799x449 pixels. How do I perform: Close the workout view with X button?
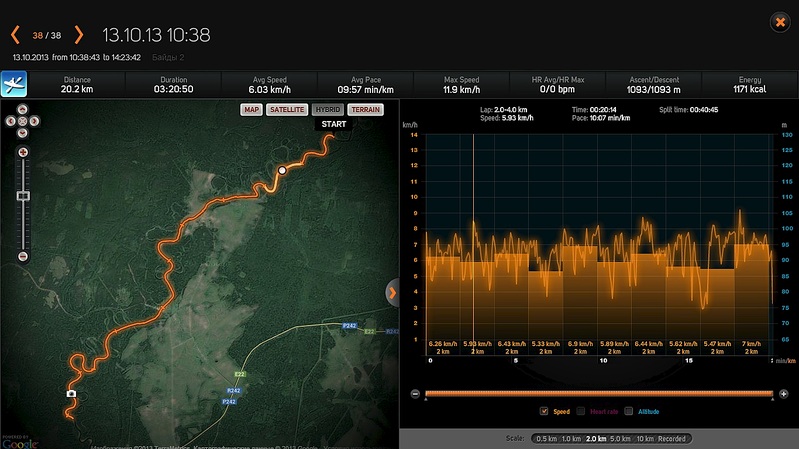click(780, 22)
